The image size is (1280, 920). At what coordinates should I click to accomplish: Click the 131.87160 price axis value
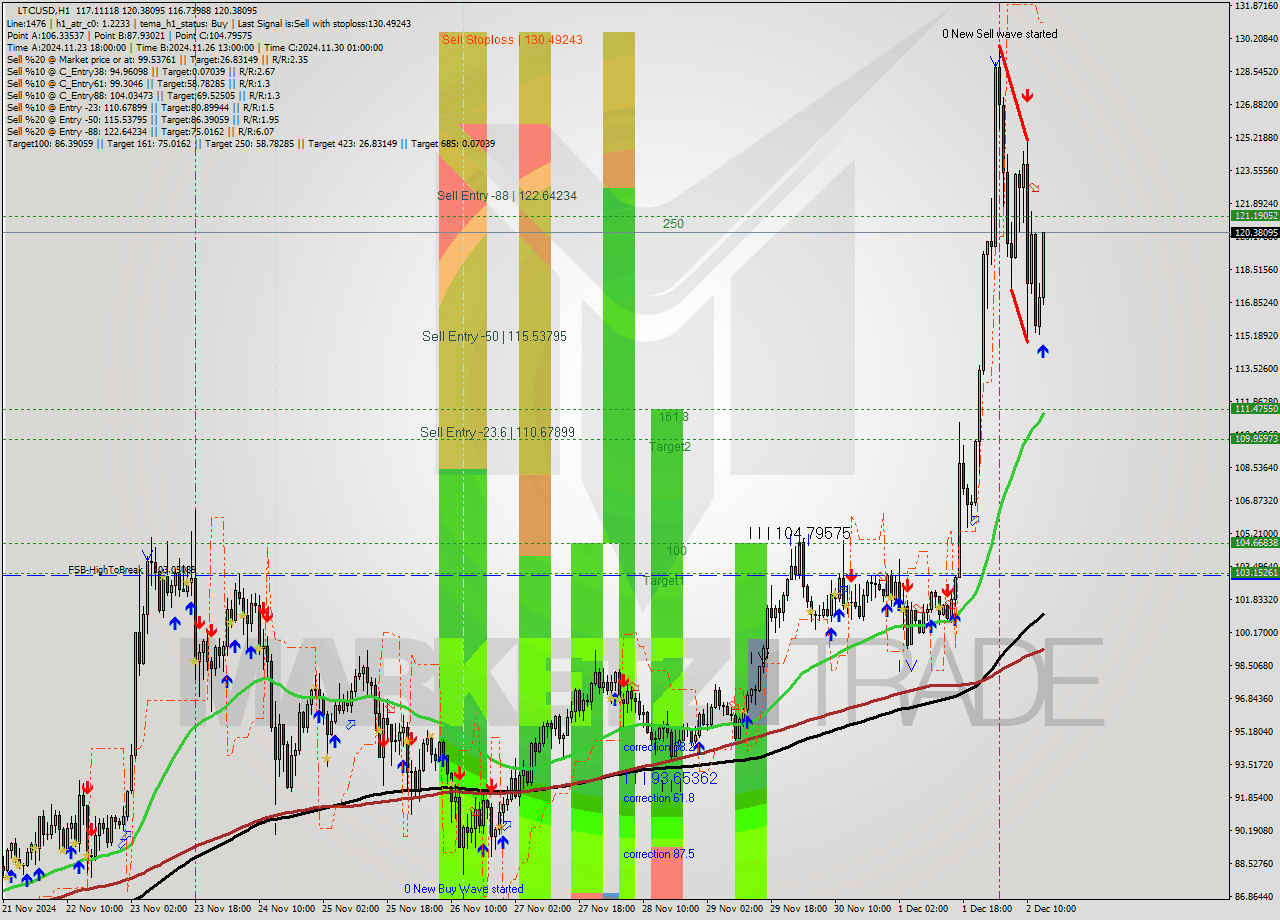(x=1256, y=6)
